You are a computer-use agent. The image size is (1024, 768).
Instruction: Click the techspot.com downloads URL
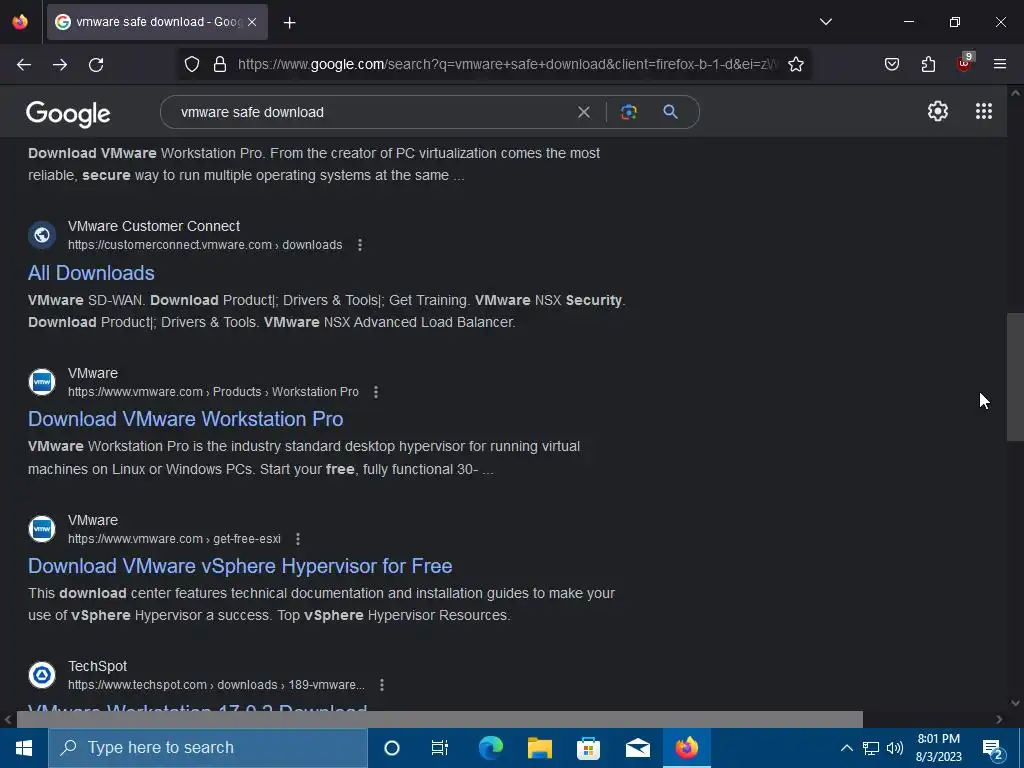[216, 685]
